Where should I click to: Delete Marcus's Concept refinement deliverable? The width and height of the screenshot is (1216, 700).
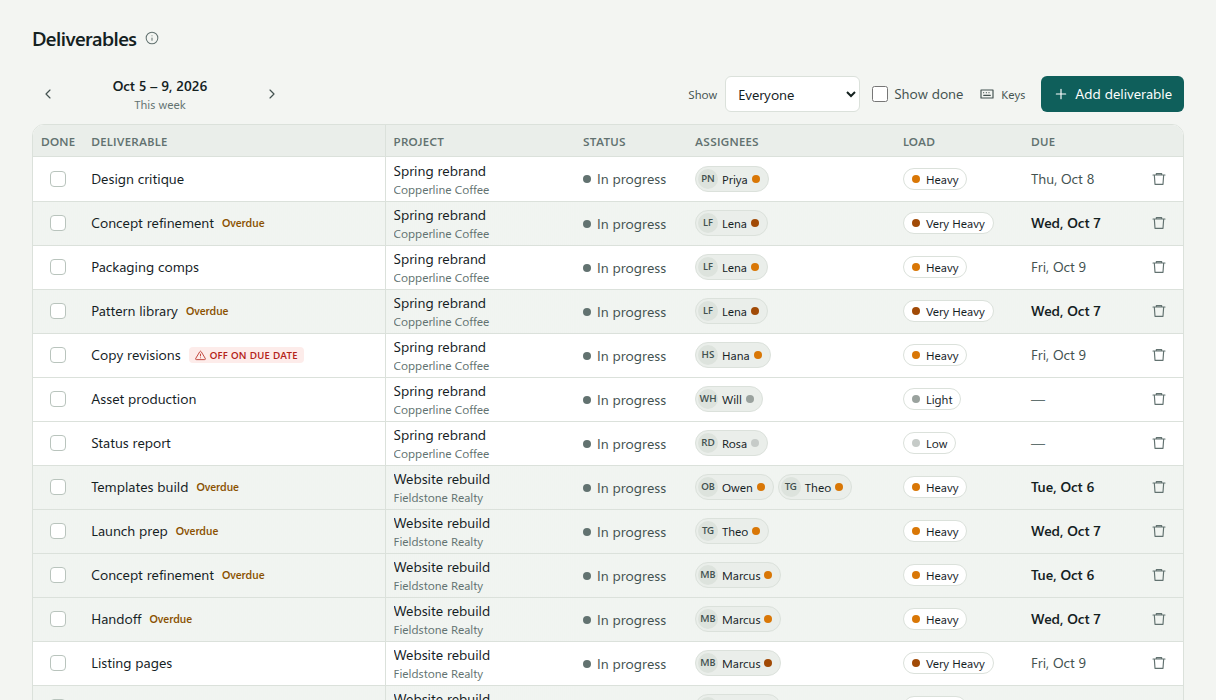[x=1159, y=575]
